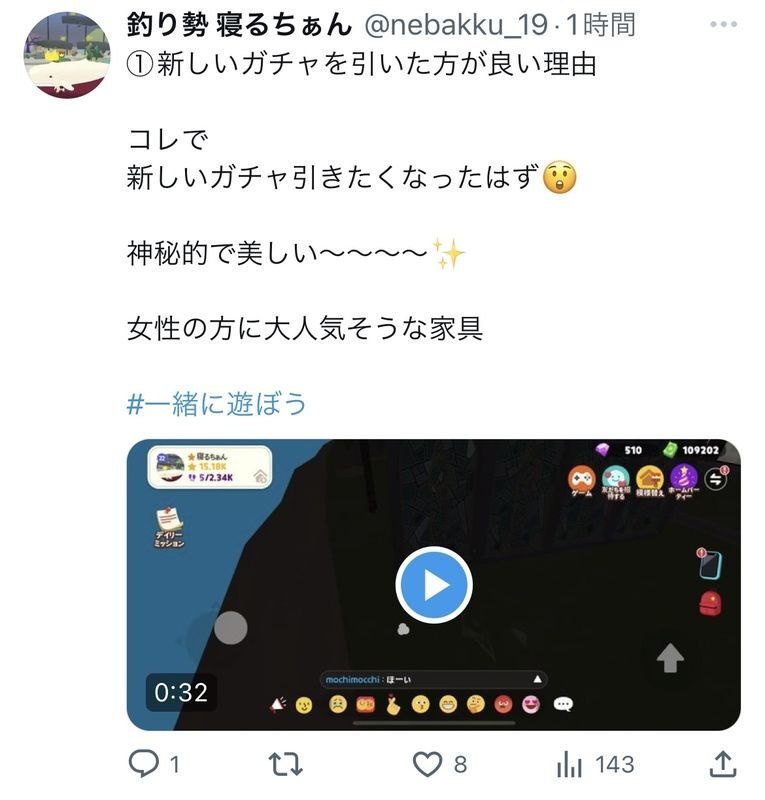The width and height of the screenshot is (765, 800).
Task: Tap the retweet arrows icon
Action: click(286, 764)
